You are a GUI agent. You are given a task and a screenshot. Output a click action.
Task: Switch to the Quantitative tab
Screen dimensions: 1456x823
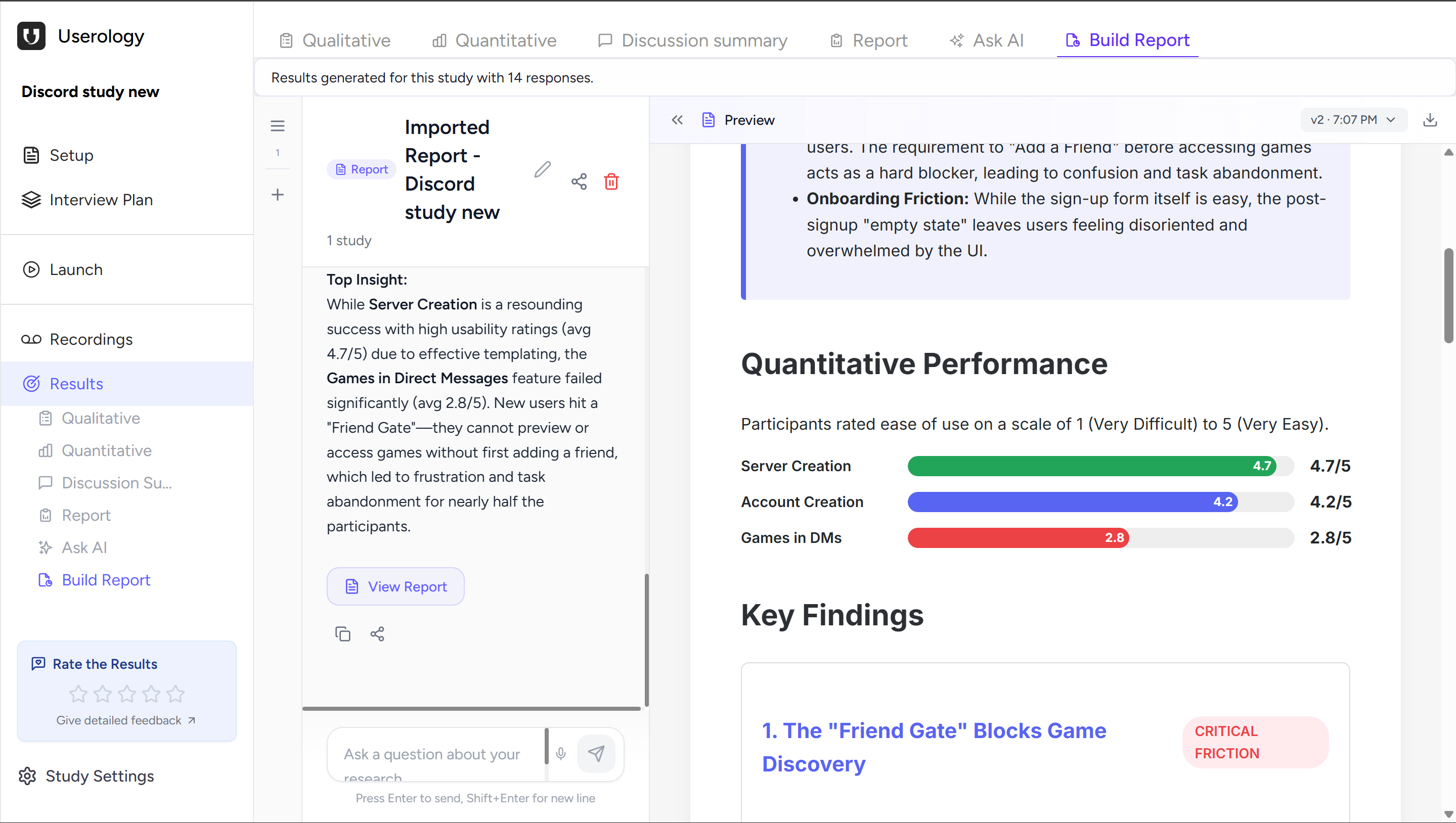(x=493, y=40)
